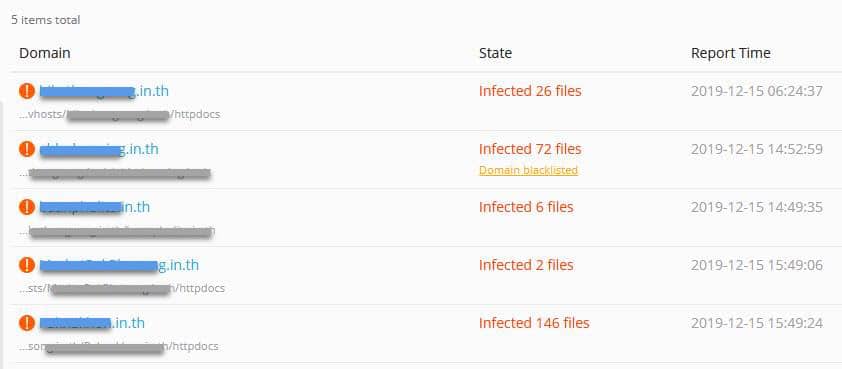The image size is (842, 369).
Task: Click the Infected 72 files status text
Action: pos(530,149)
